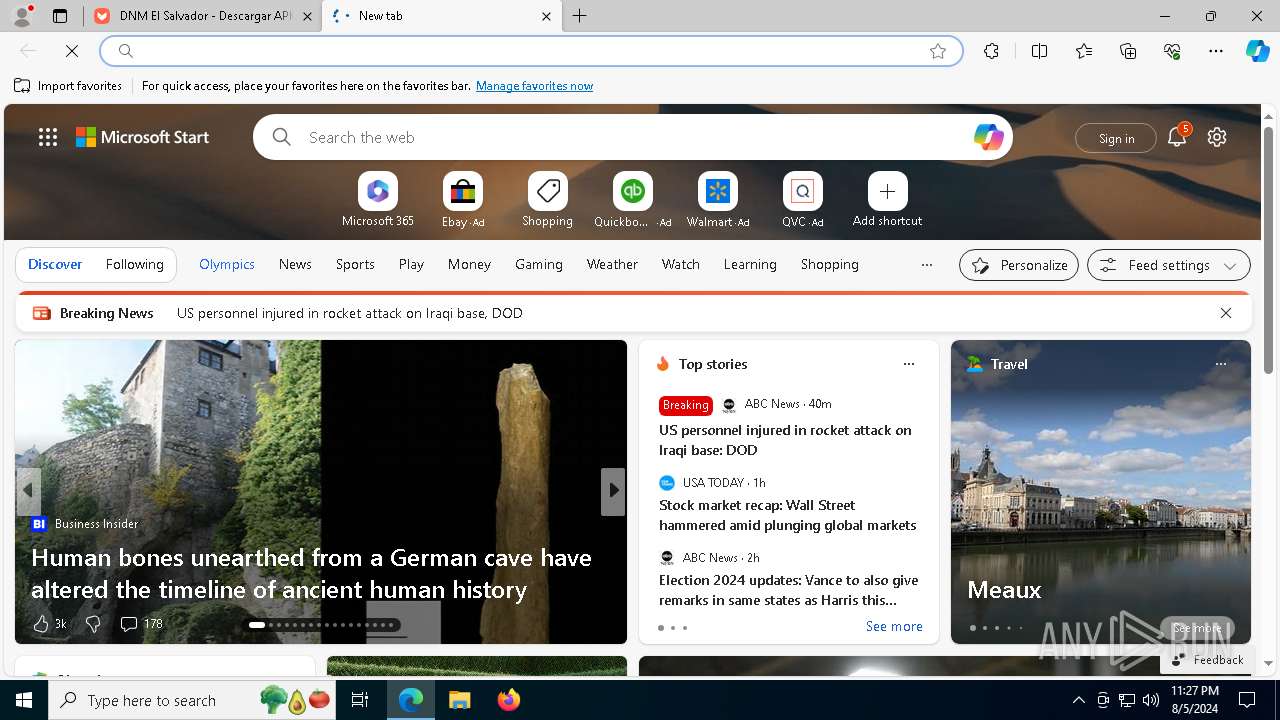
Task: Switch to the Discover tab
Action: [x=55, y=264]
